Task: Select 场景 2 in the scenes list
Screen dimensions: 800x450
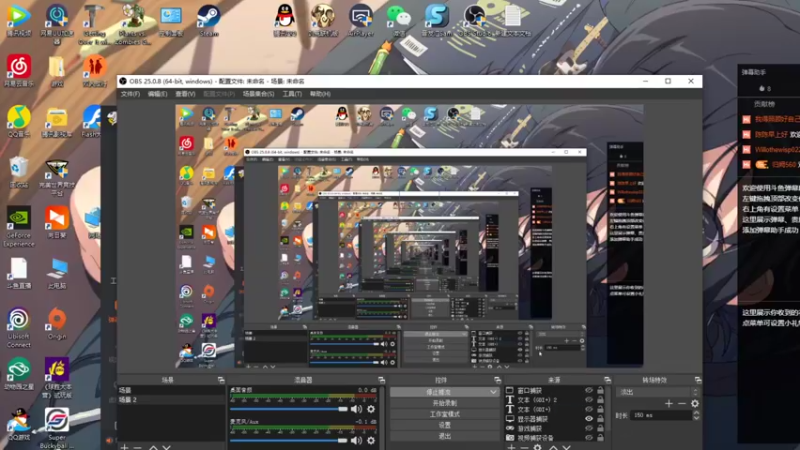Action: 171,400
